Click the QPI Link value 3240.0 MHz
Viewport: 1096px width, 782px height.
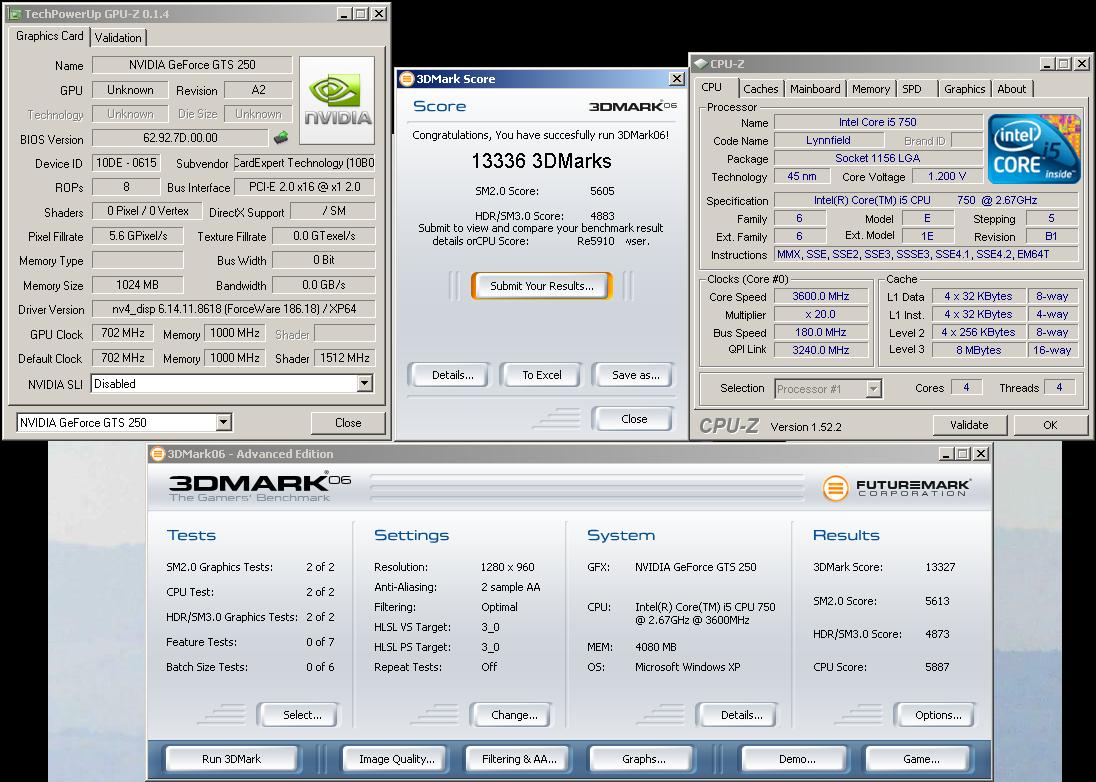(821, 350)
